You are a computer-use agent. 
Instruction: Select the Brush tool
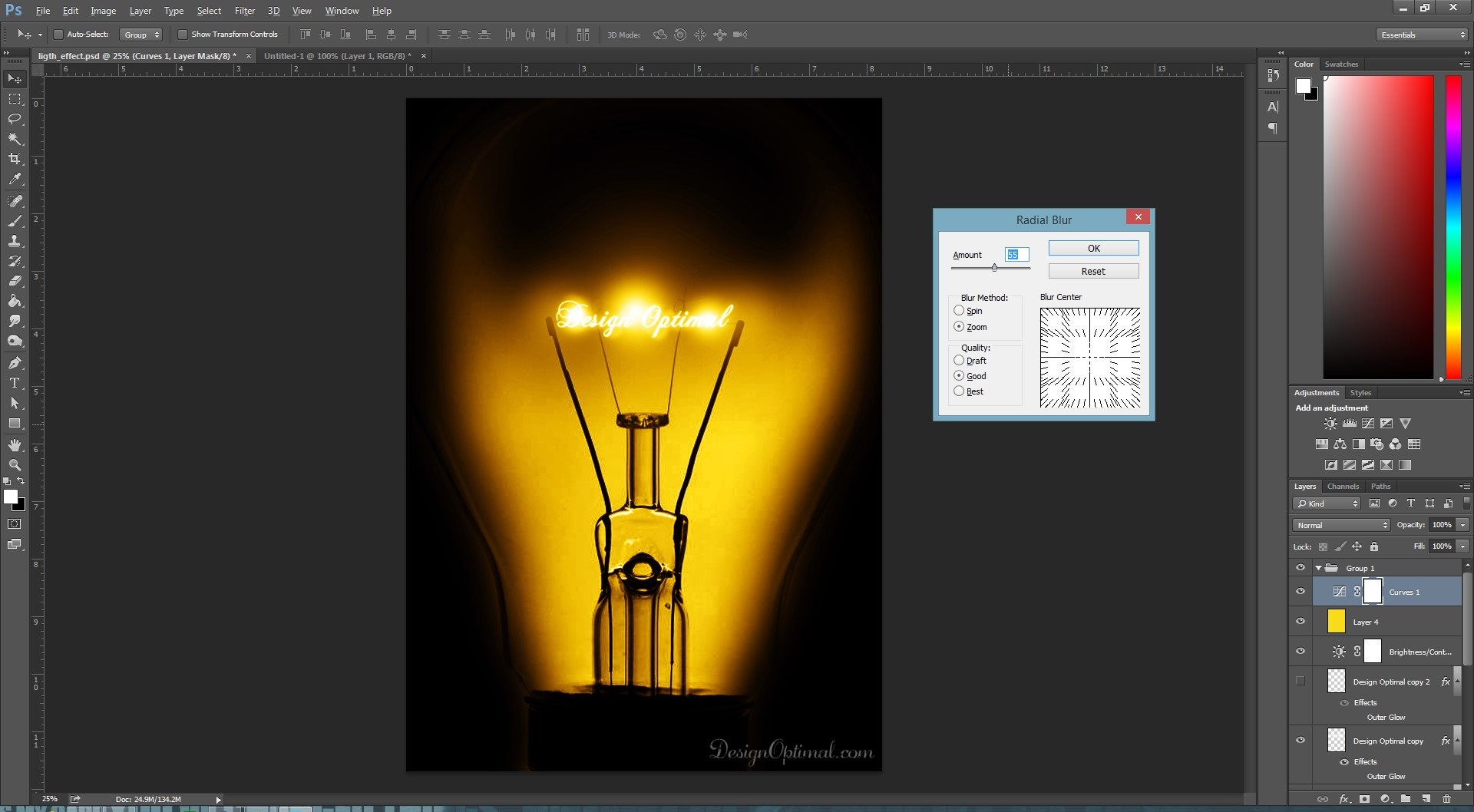[x=15, y=221]
